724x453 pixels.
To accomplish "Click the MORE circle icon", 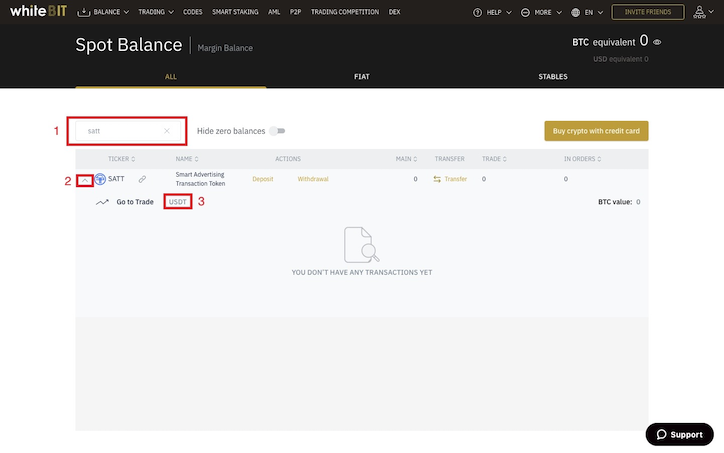I will point(525,12).
